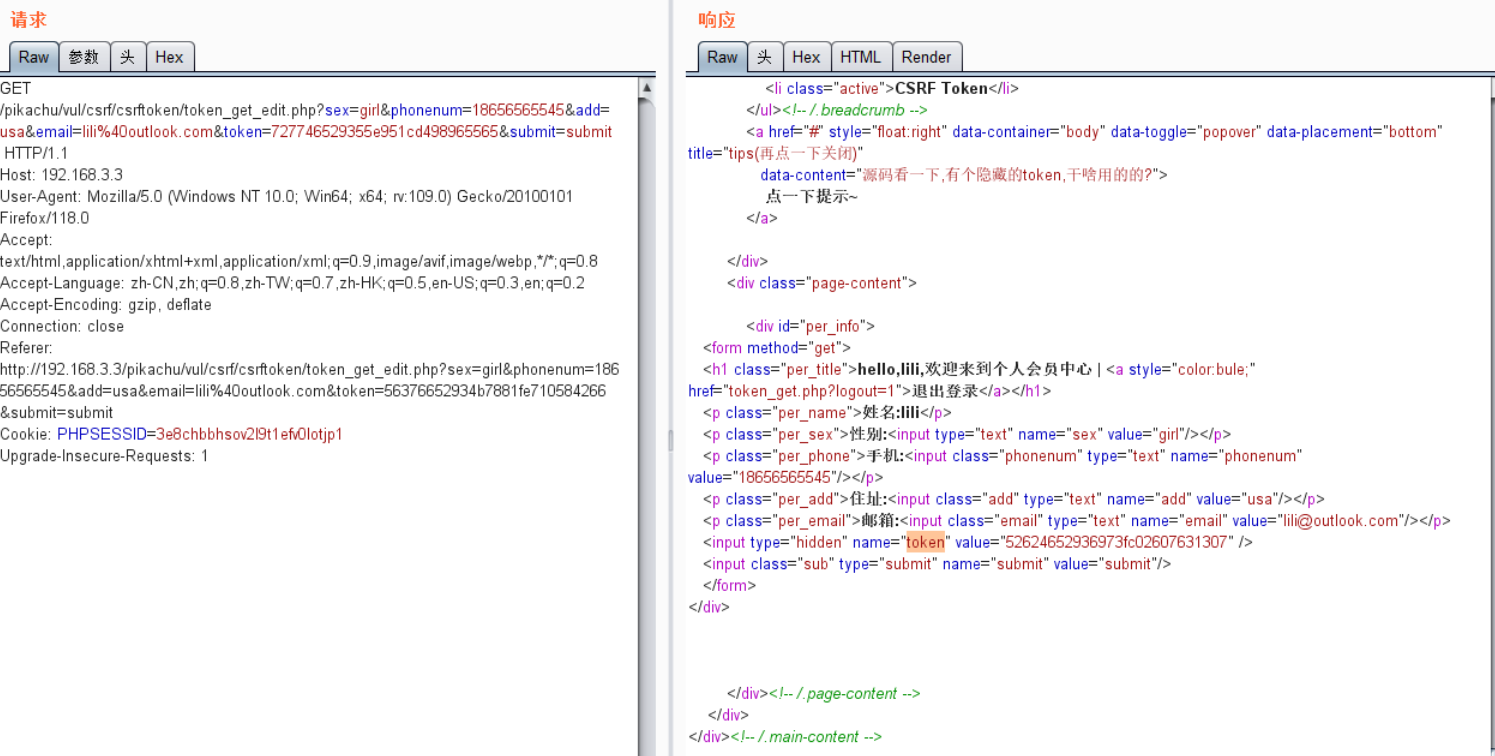Switch to the 头 tab in the response panel
The width and height of the screenshot is (1495, 756).
click(x=764, y=57)
